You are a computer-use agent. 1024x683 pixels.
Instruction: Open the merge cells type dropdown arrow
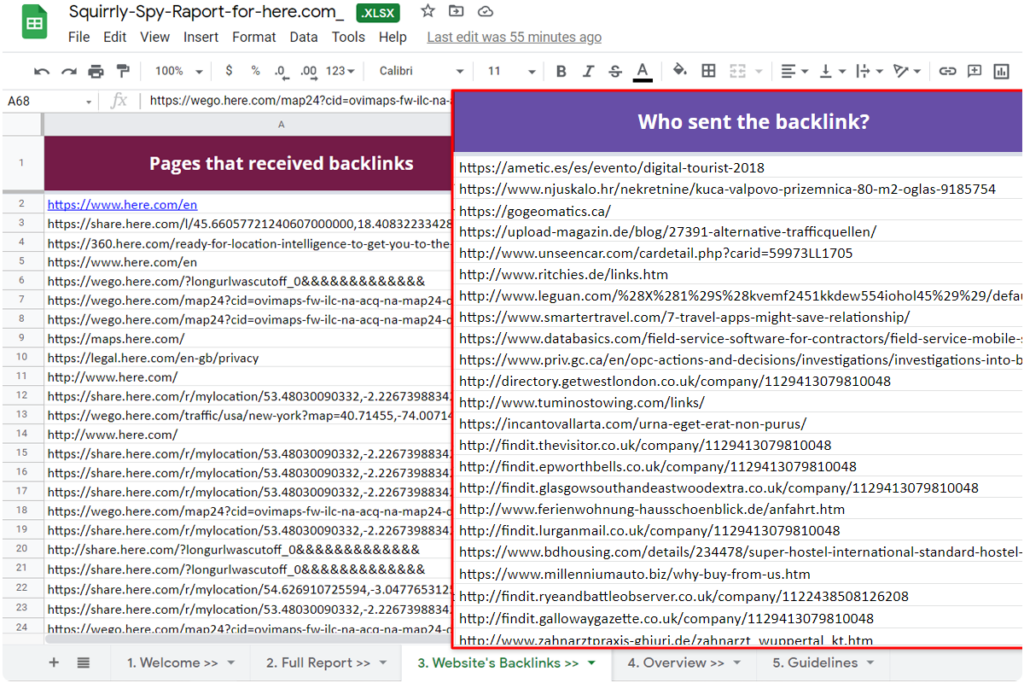[x=759, y=71]
